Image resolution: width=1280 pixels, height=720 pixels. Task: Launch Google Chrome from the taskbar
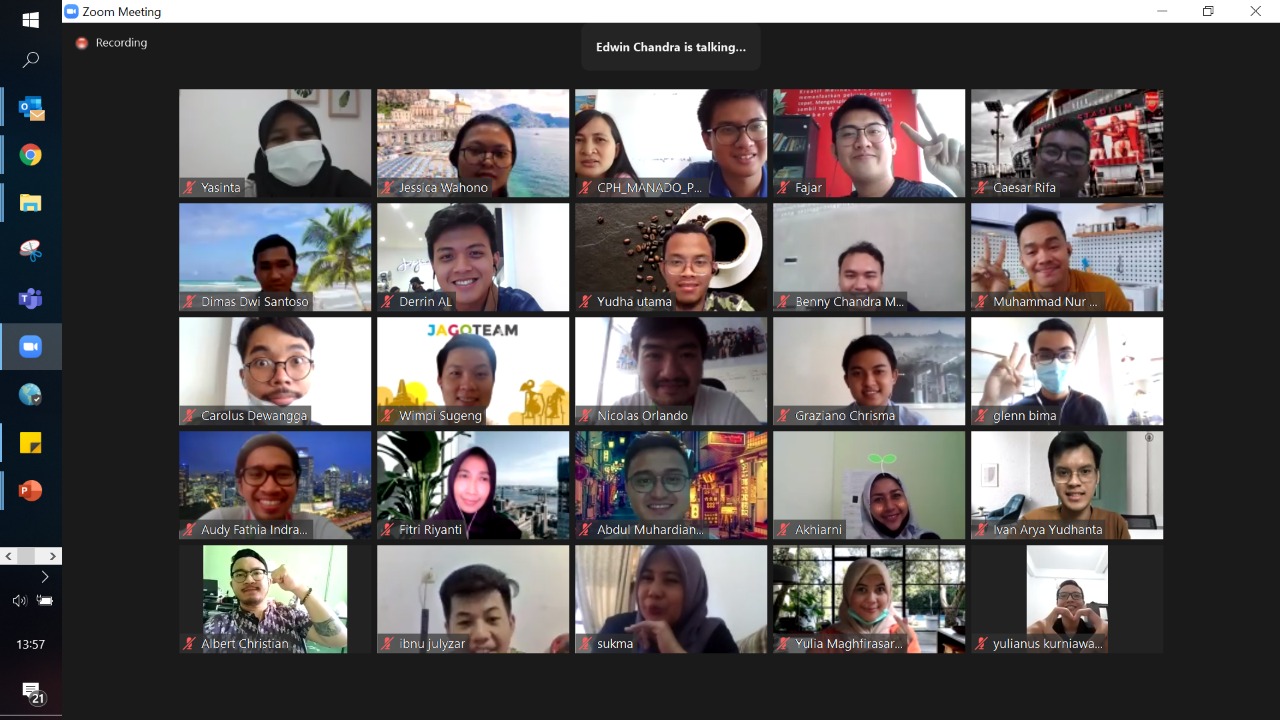(31, 155)
